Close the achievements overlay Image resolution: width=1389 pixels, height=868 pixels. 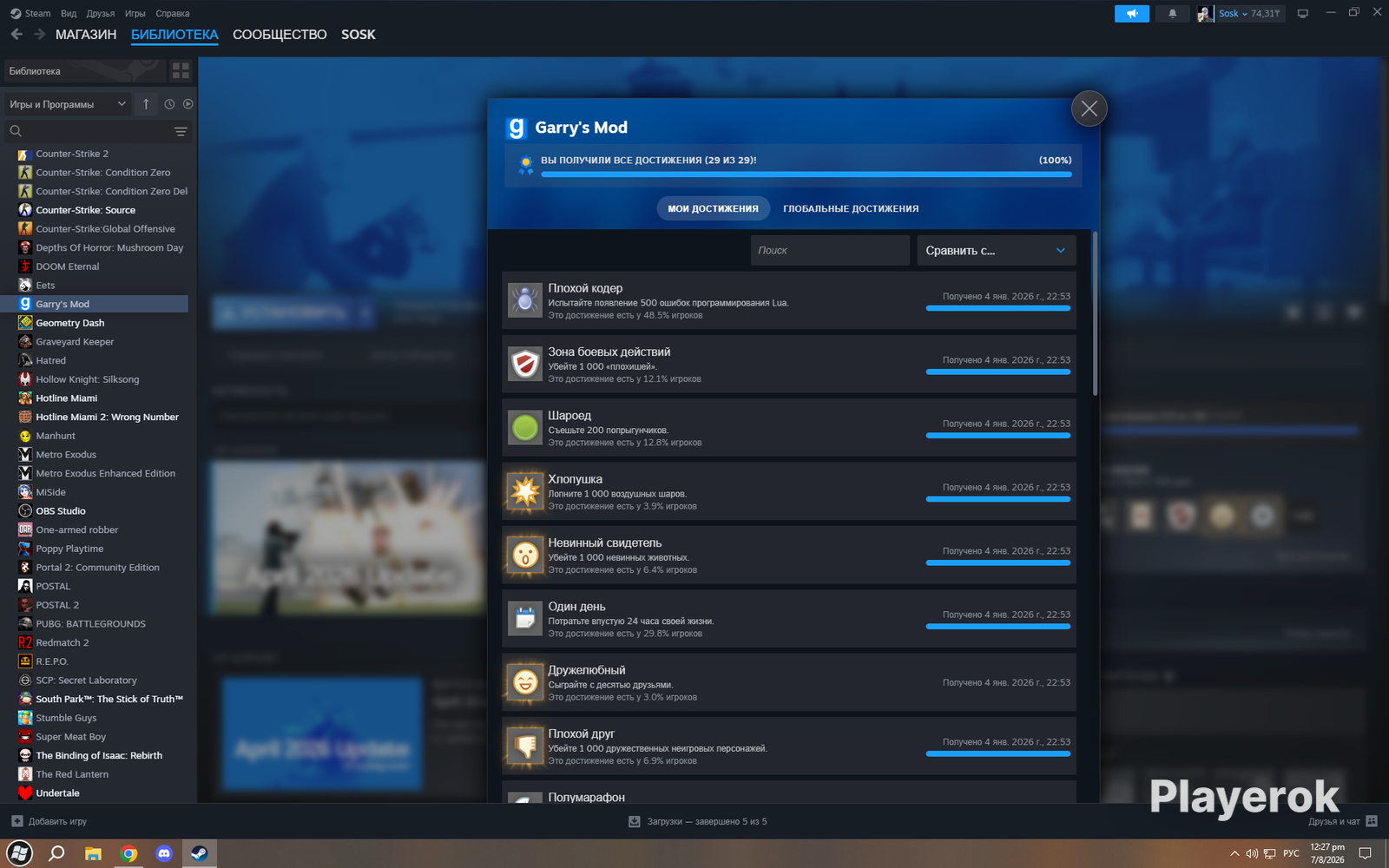1089,108
